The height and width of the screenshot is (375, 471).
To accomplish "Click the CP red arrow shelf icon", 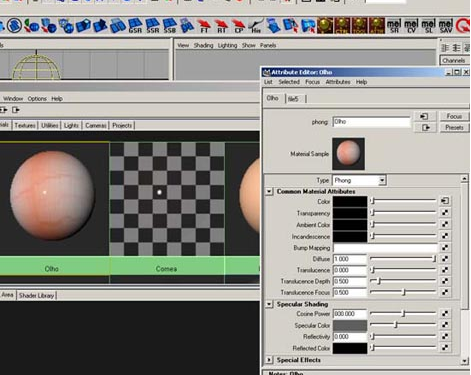I will [239, 26].
